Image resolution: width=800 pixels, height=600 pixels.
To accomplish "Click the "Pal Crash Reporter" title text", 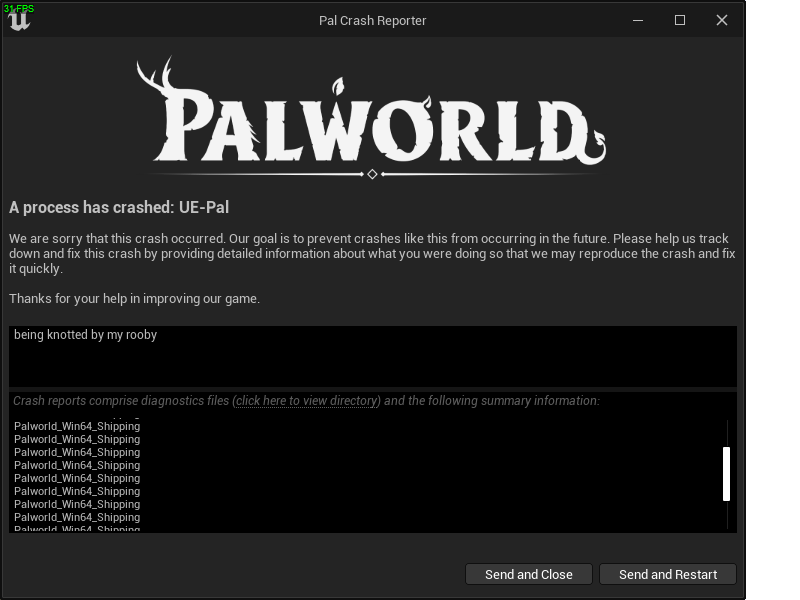I will click(x=372, y=21).
